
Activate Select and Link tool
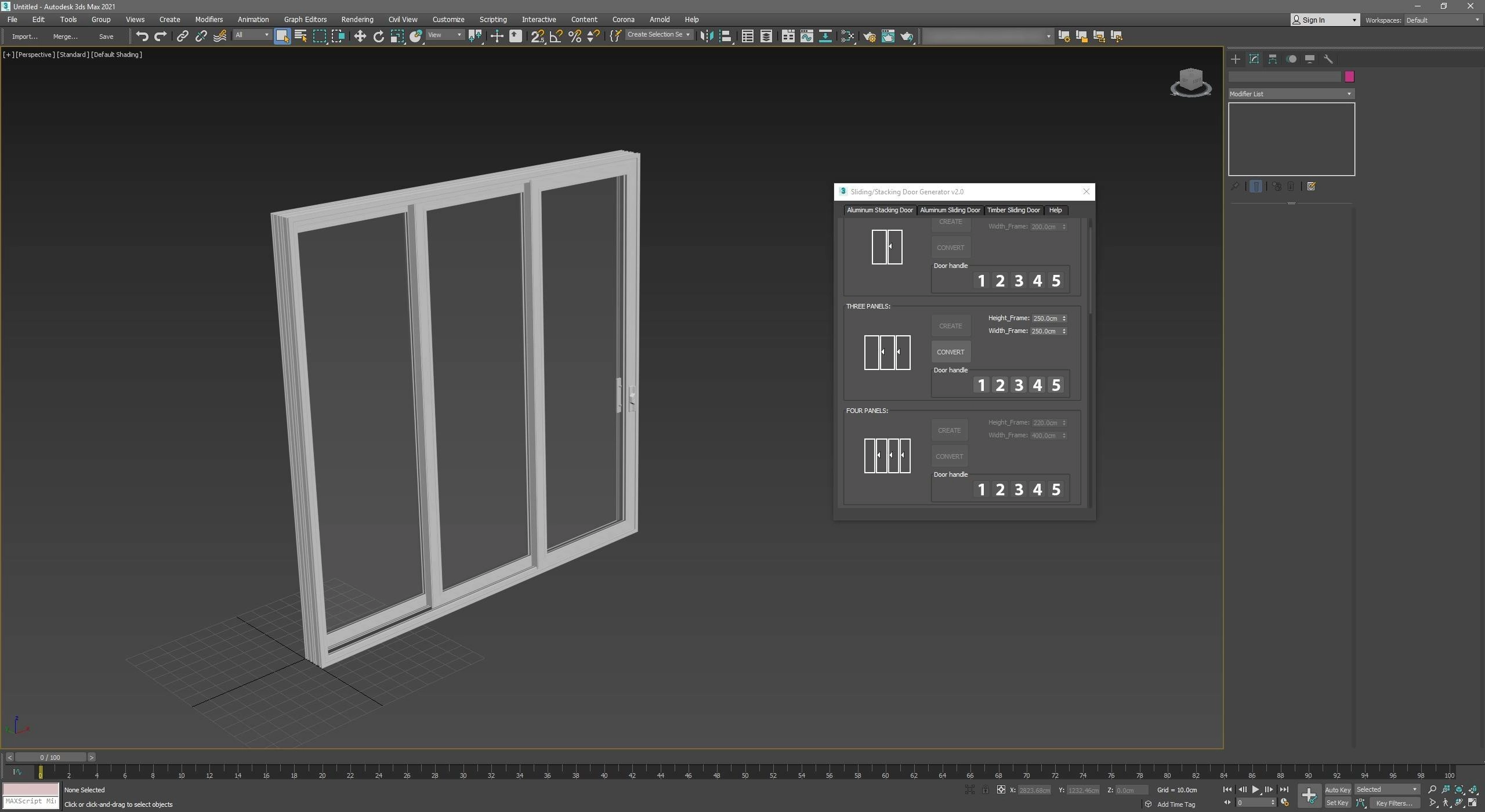182,36
